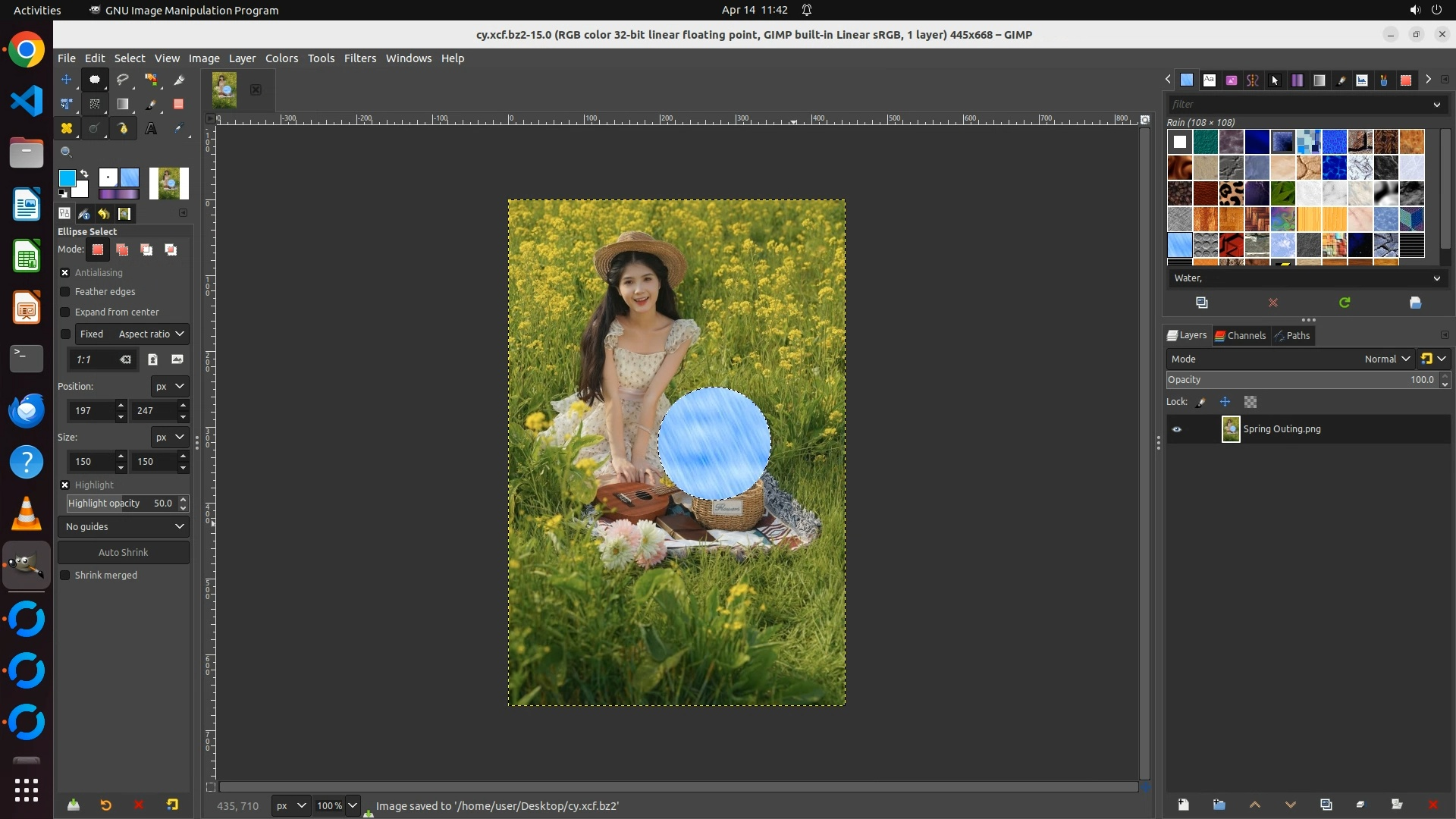1456x819 pixels.
Task: Click the cyan foreground color swatch
Action: (x=67, y=178)
